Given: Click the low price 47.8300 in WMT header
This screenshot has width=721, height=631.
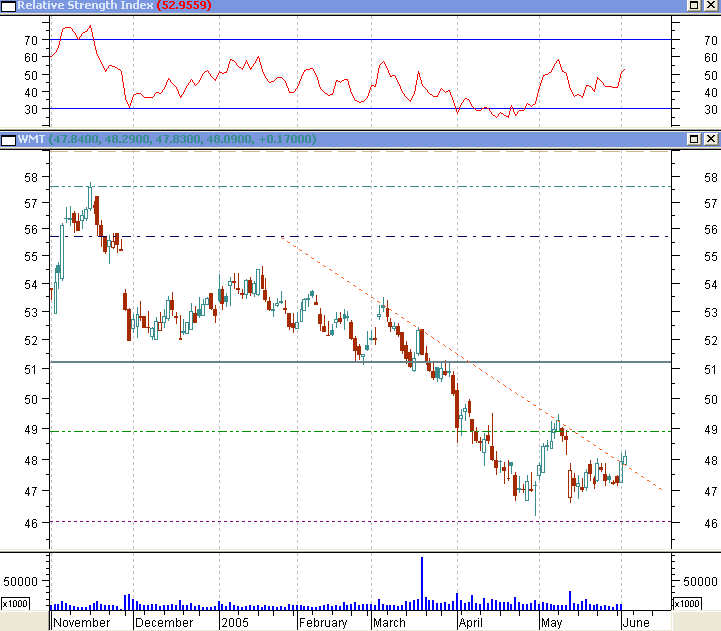Looking at the screenshot, I should click(178, 139).
